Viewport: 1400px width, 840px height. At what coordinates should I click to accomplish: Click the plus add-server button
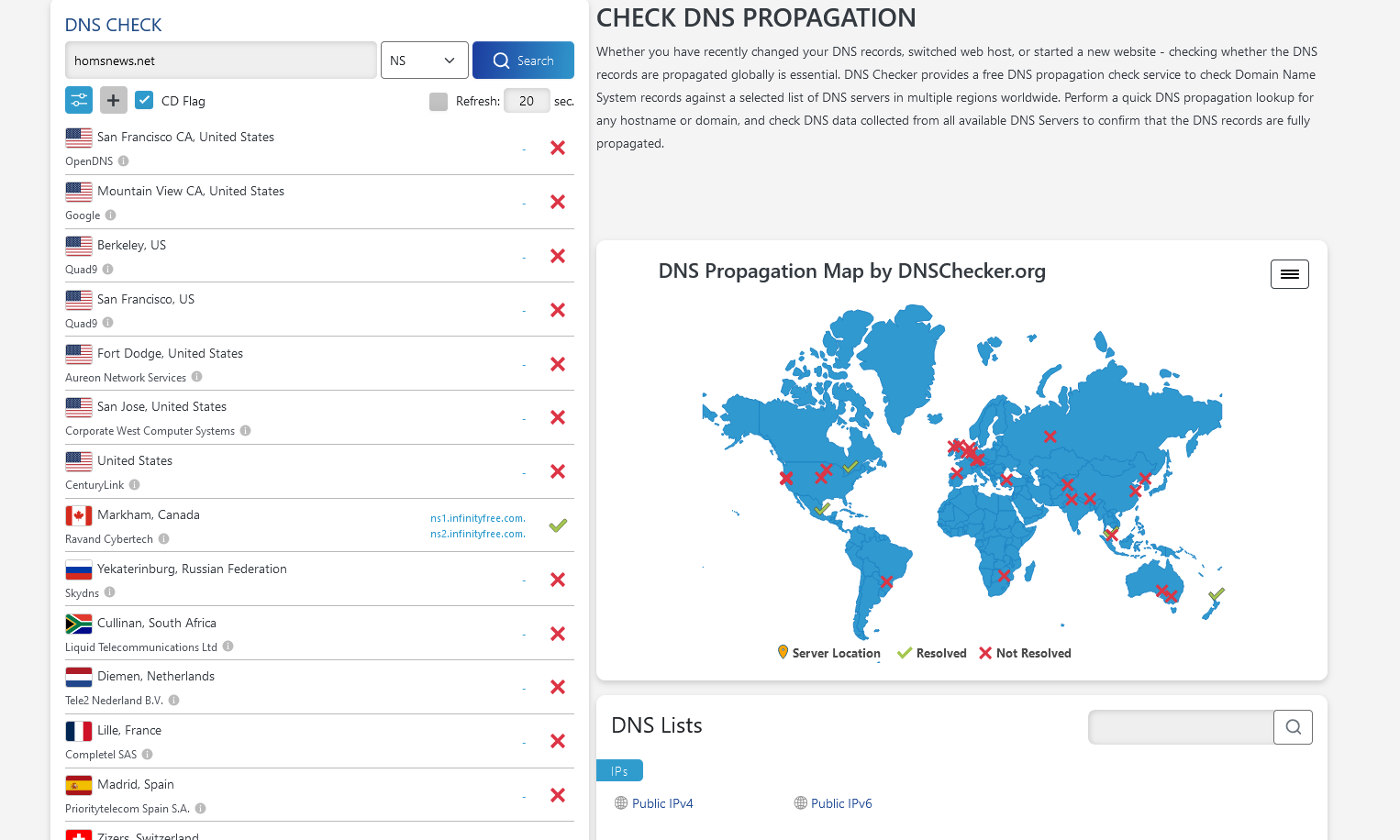click(114, 100)
